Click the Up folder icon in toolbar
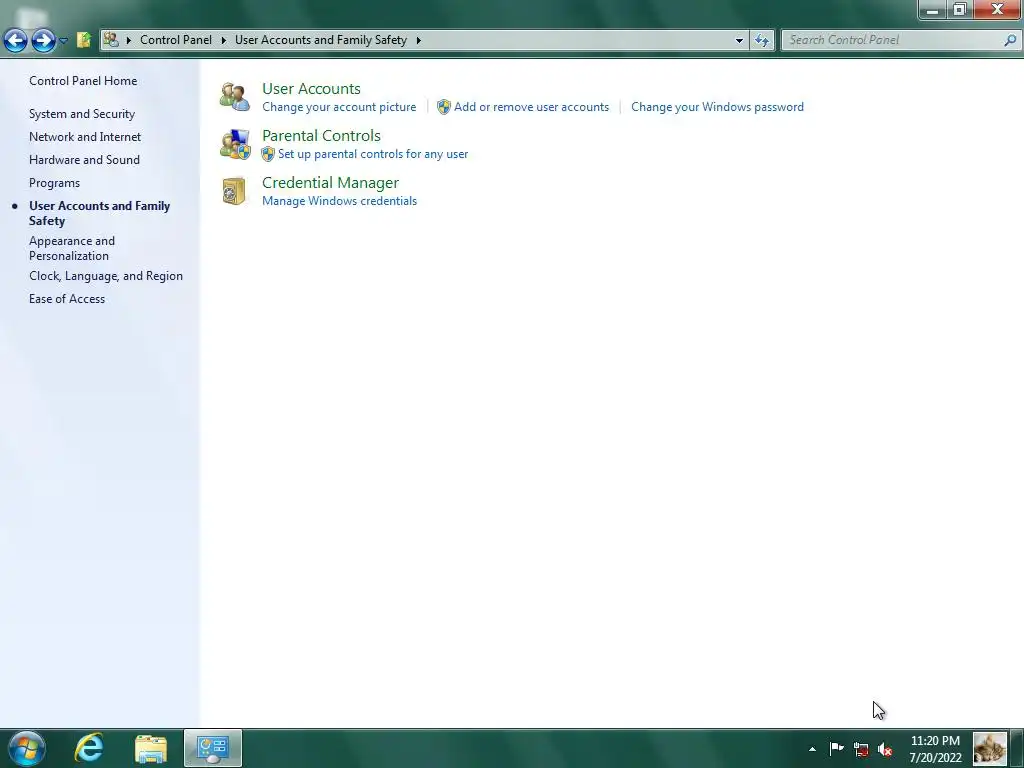 (x=84, y=40)
